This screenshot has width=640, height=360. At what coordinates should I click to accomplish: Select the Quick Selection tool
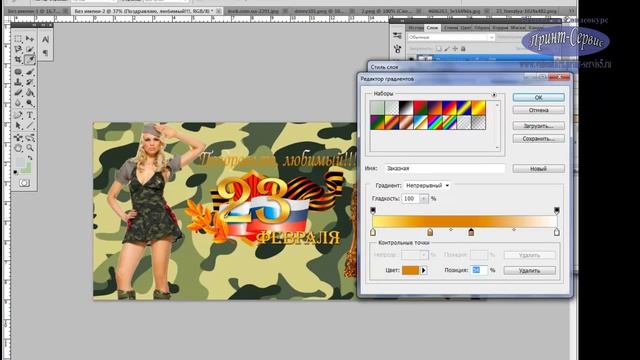click(x=29, y=49)
